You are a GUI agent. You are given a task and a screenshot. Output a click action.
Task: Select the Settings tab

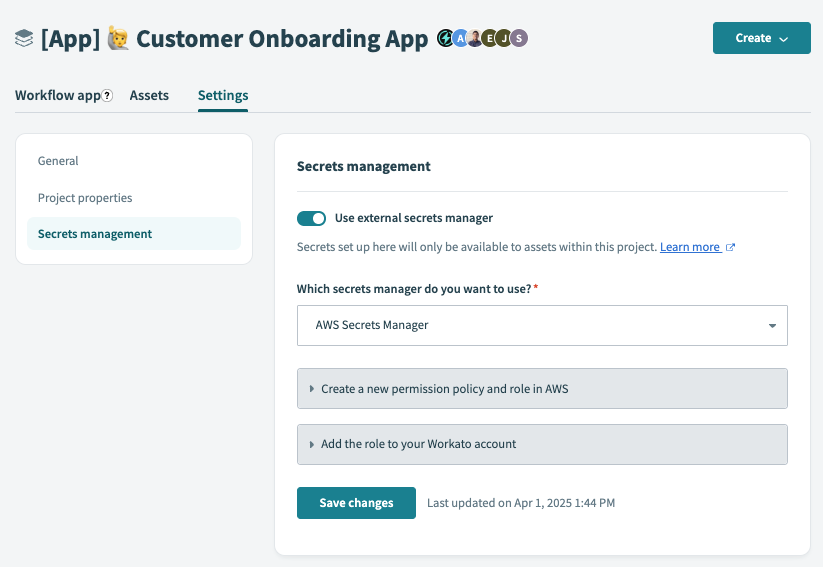[223, 96]
